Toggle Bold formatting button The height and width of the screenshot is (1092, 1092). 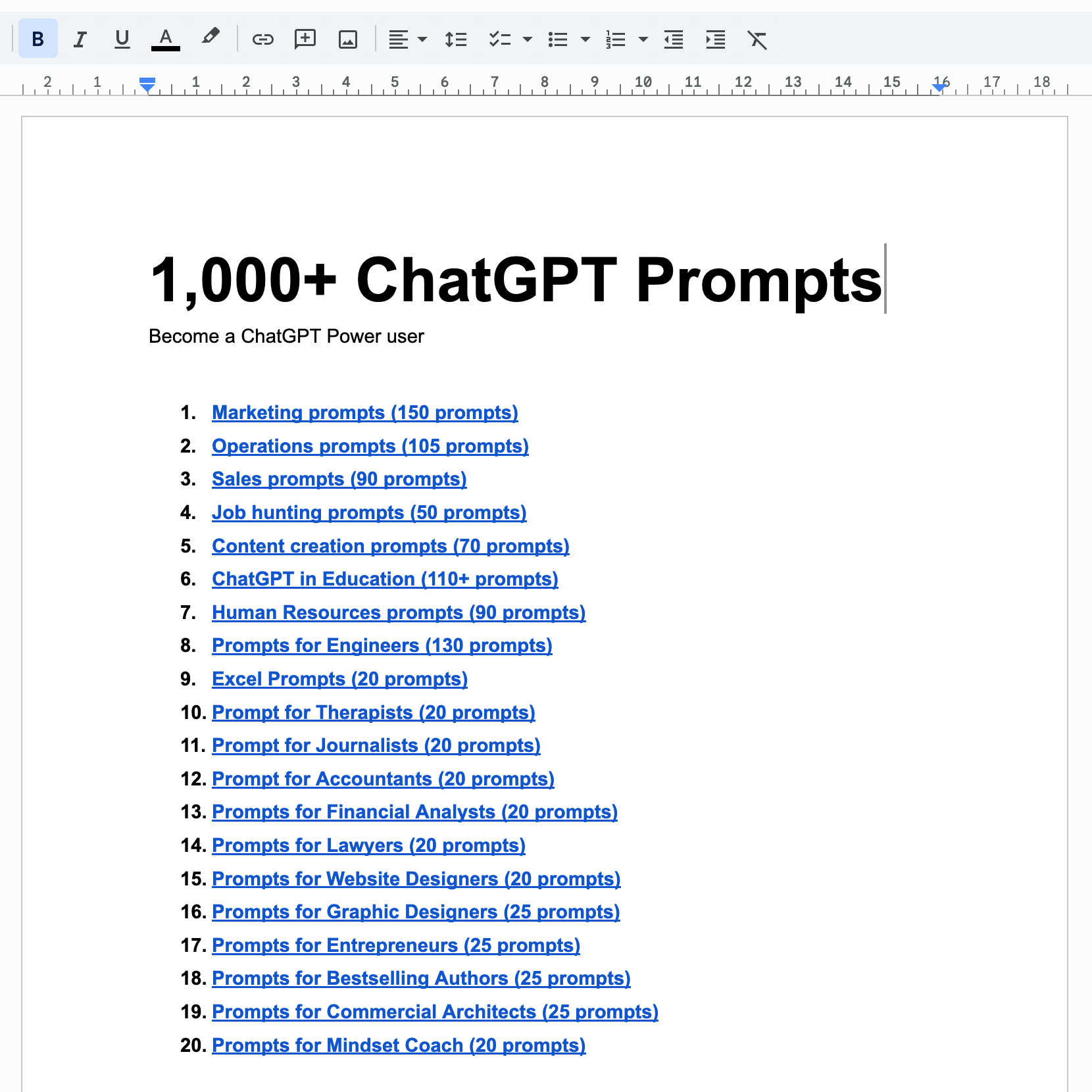[x=38, y=39]
